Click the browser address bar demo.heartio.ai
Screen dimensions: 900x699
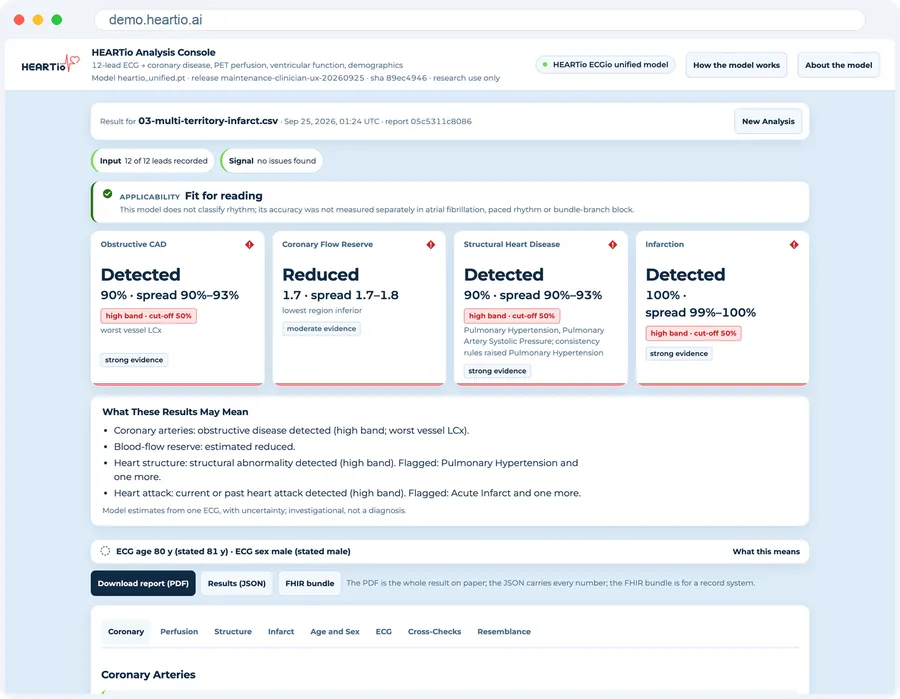[x=479, y=20]
